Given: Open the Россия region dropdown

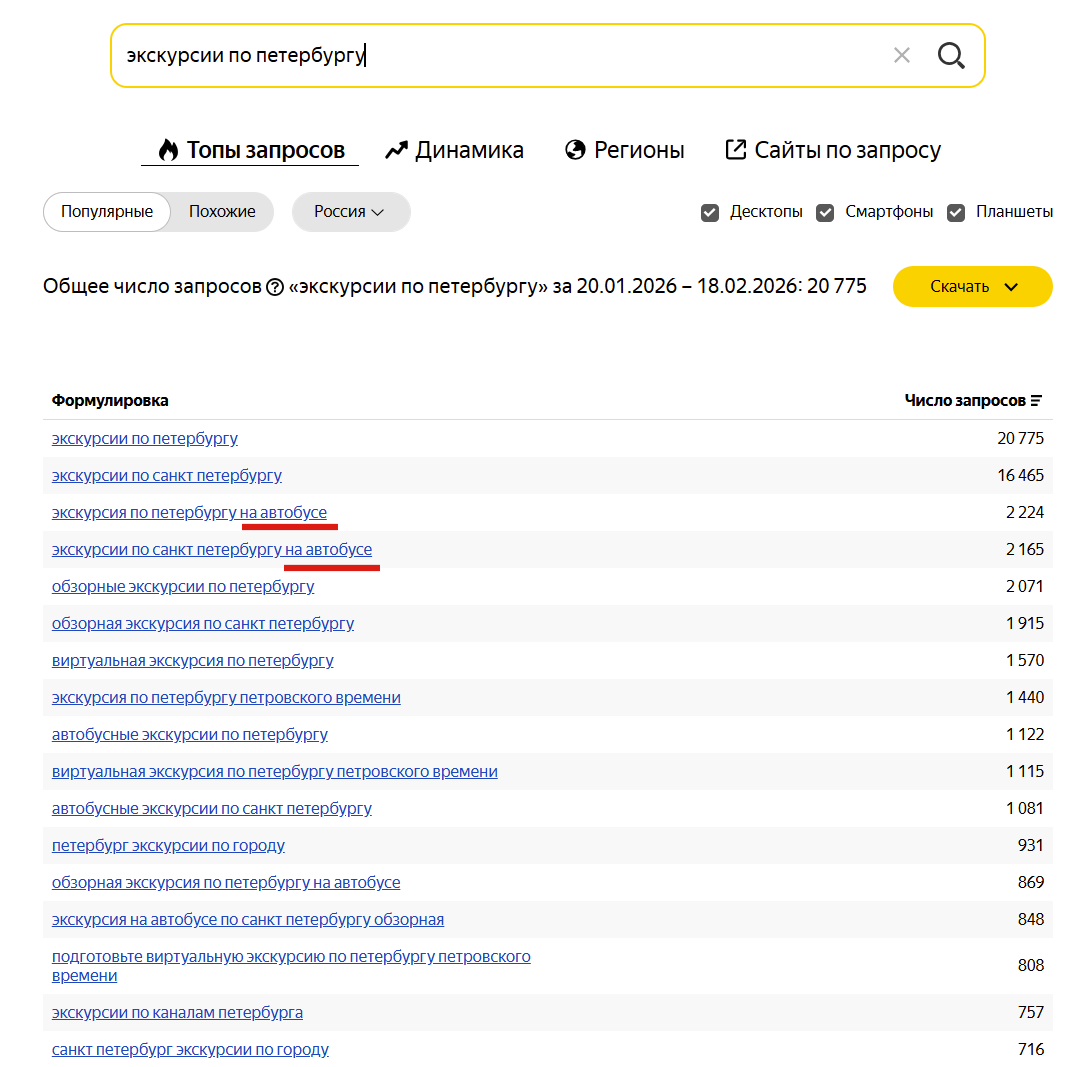Looking at the screenshot, I should click(350, 212).
